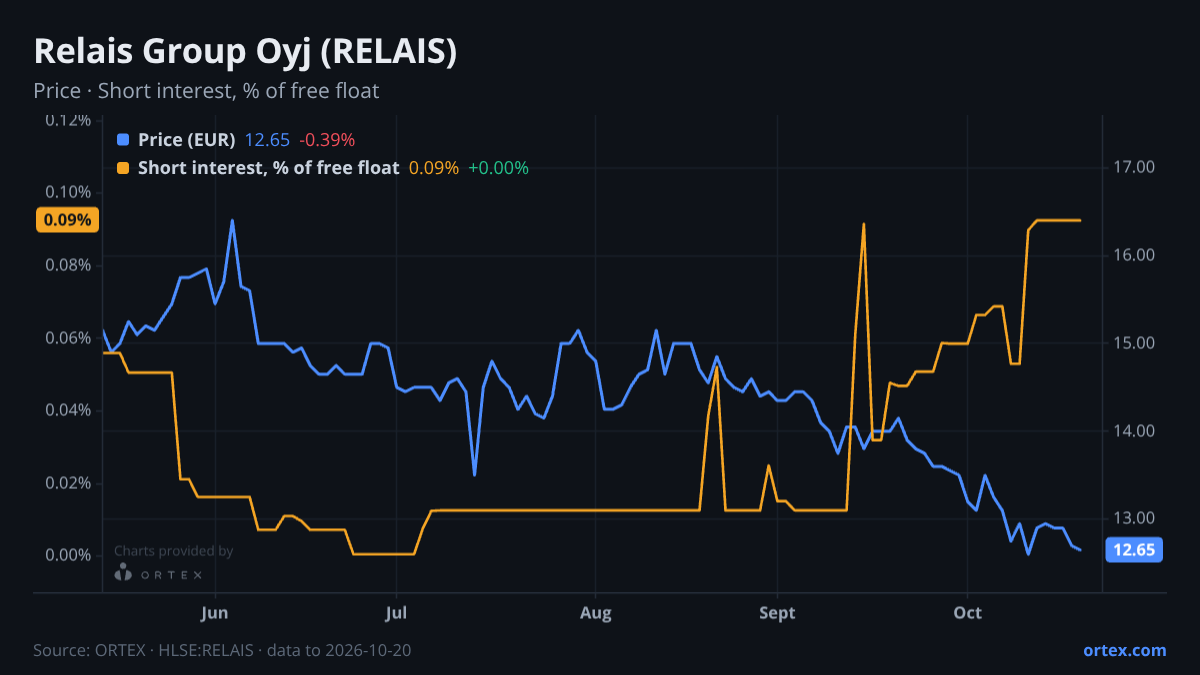Click the 0.04% left axis label
Image resolution: width=1200 pixels, height=675 pixels.
pyautogui.click(x=67, y=410)
